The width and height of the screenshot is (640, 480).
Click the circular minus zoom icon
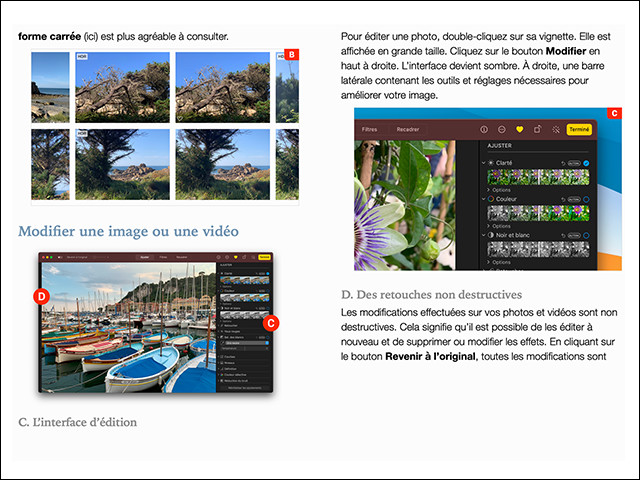point(502,129)
